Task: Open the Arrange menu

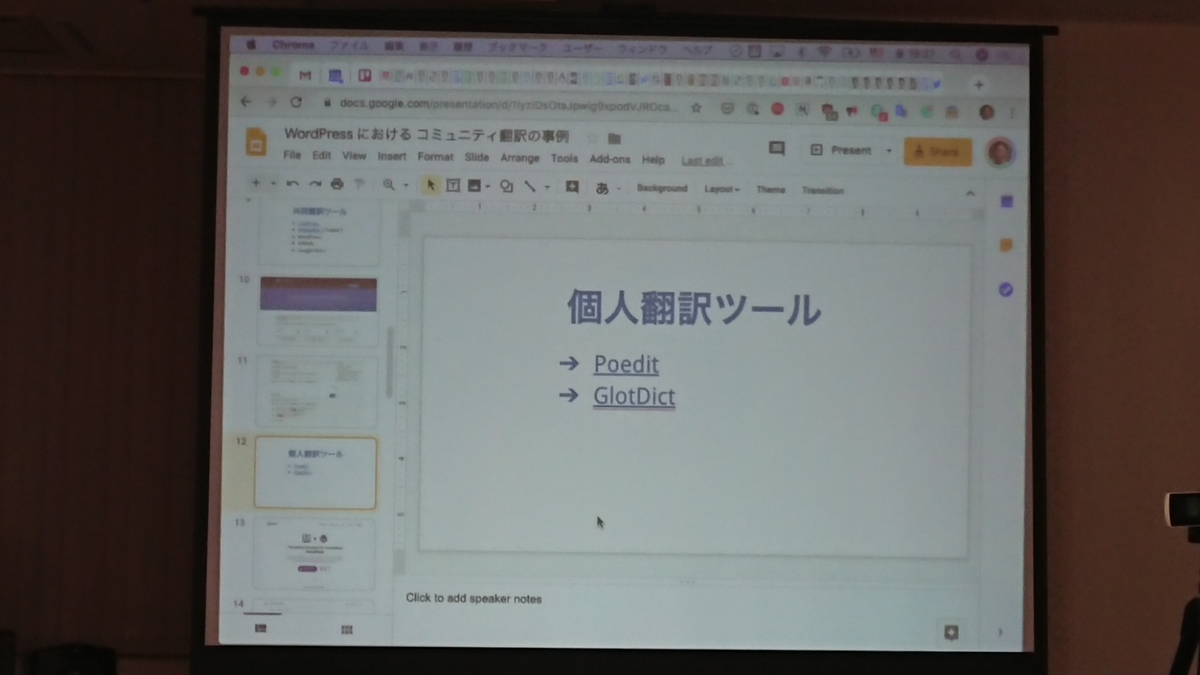Action: (520, 158)
